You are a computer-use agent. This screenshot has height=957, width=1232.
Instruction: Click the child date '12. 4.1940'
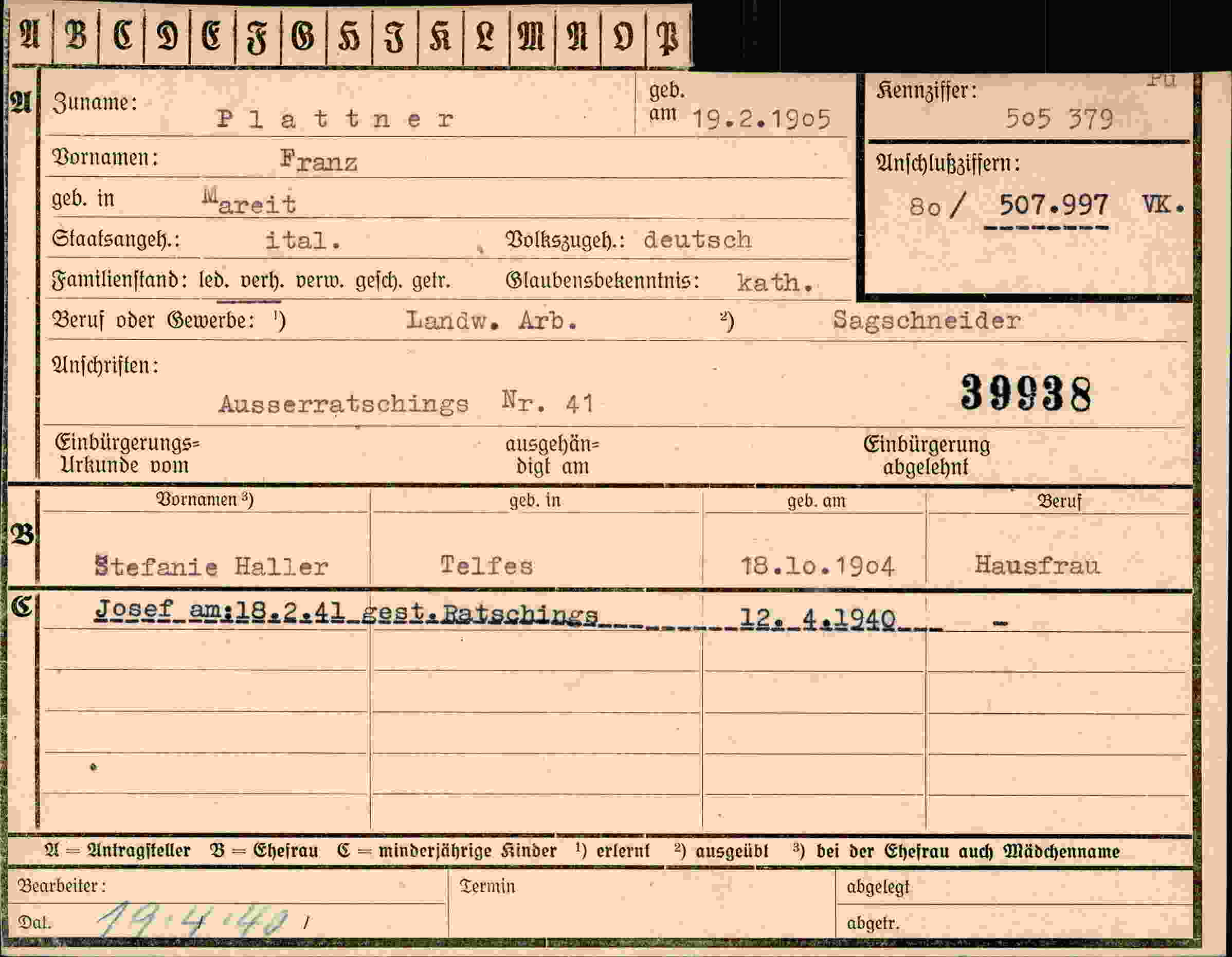click(x=818, y=618)
